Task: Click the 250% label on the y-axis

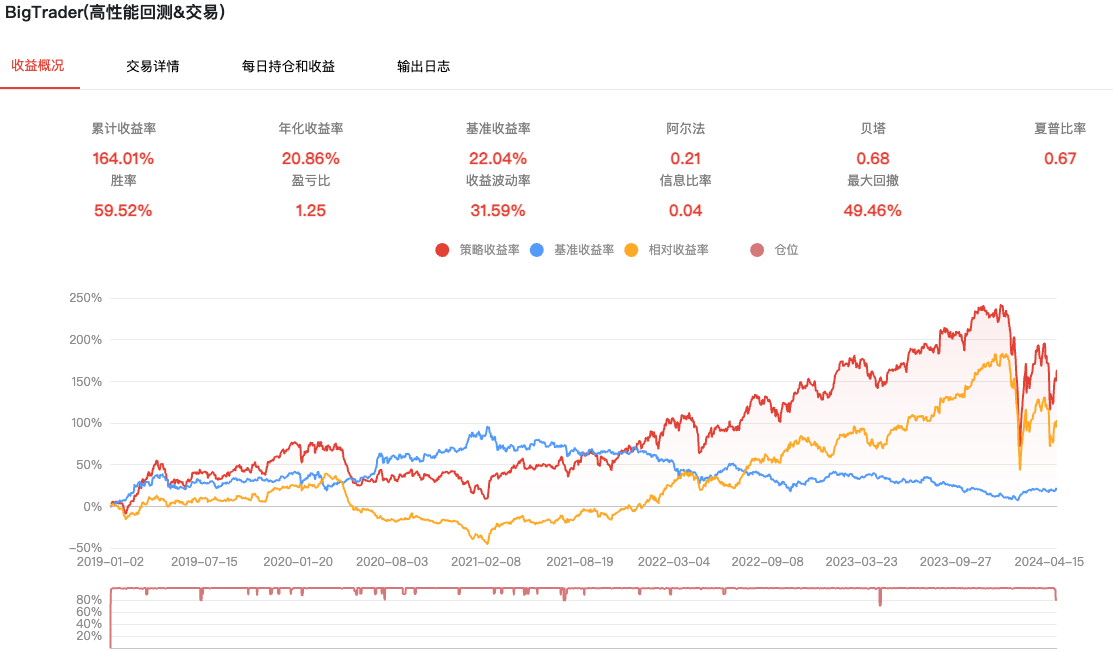Action: point(86,298)
